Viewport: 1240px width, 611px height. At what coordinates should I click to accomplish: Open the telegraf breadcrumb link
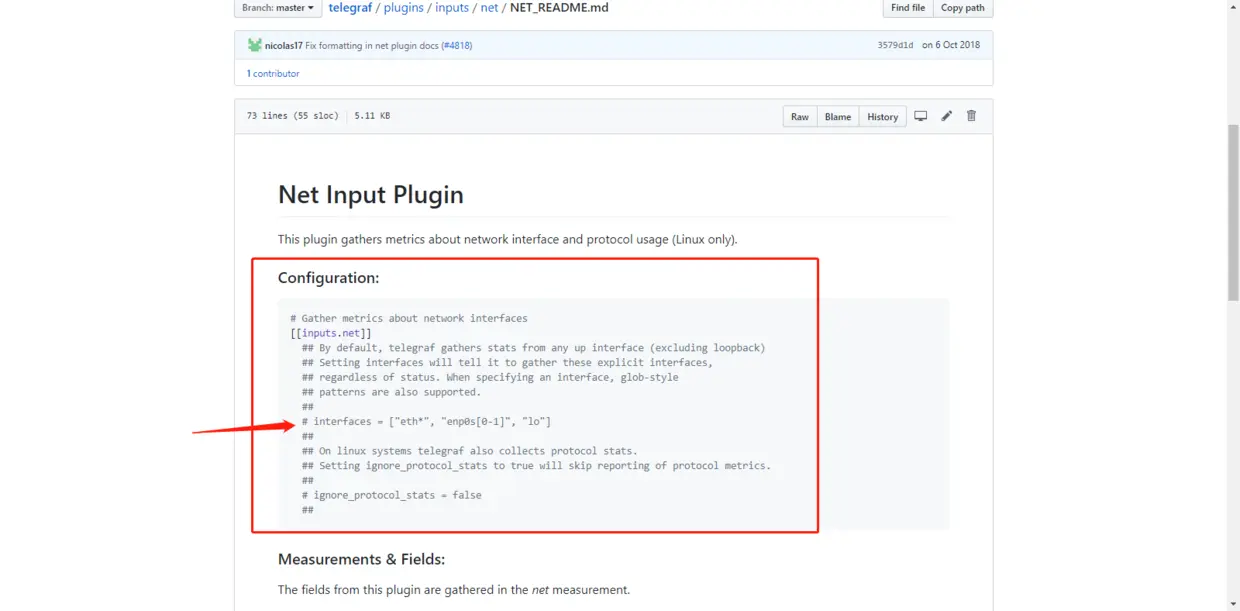click(350, 8)
